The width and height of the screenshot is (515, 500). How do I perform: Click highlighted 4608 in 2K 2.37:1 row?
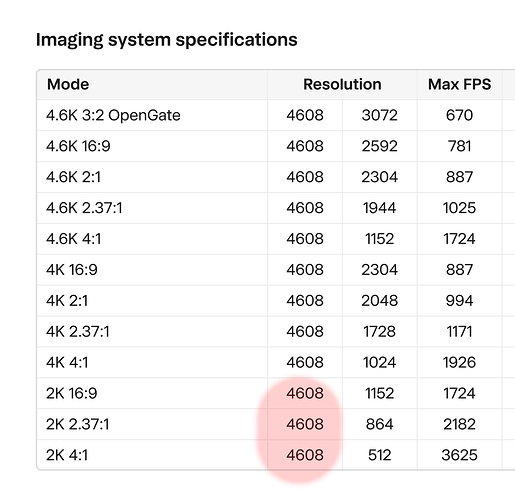coord(305,424)
